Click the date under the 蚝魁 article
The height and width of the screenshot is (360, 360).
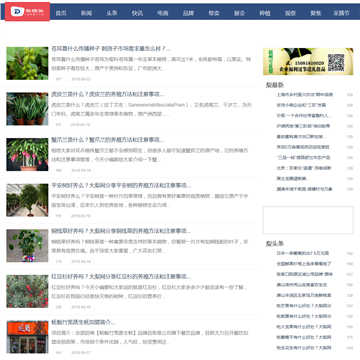pyautogui.click(x=81, y=352)
